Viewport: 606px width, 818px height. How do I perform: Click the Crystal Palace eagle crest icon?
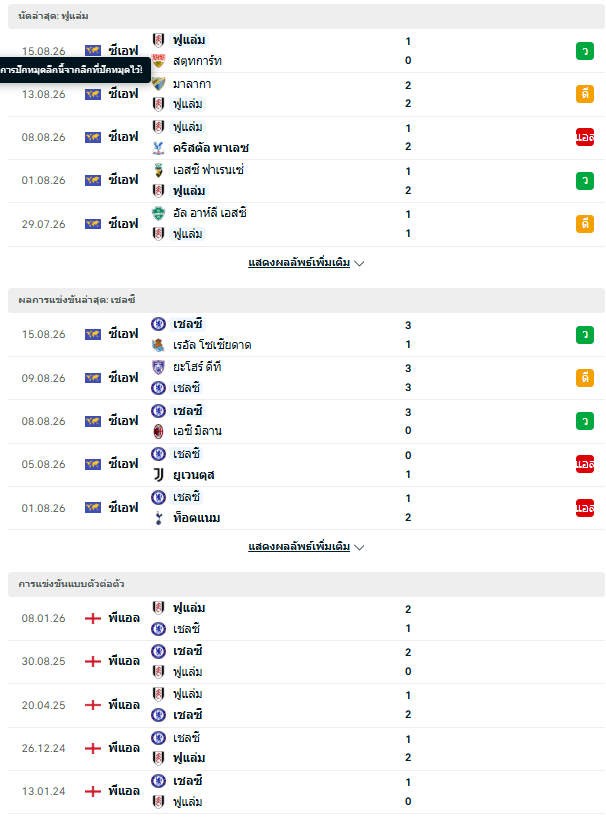(159, 148)
